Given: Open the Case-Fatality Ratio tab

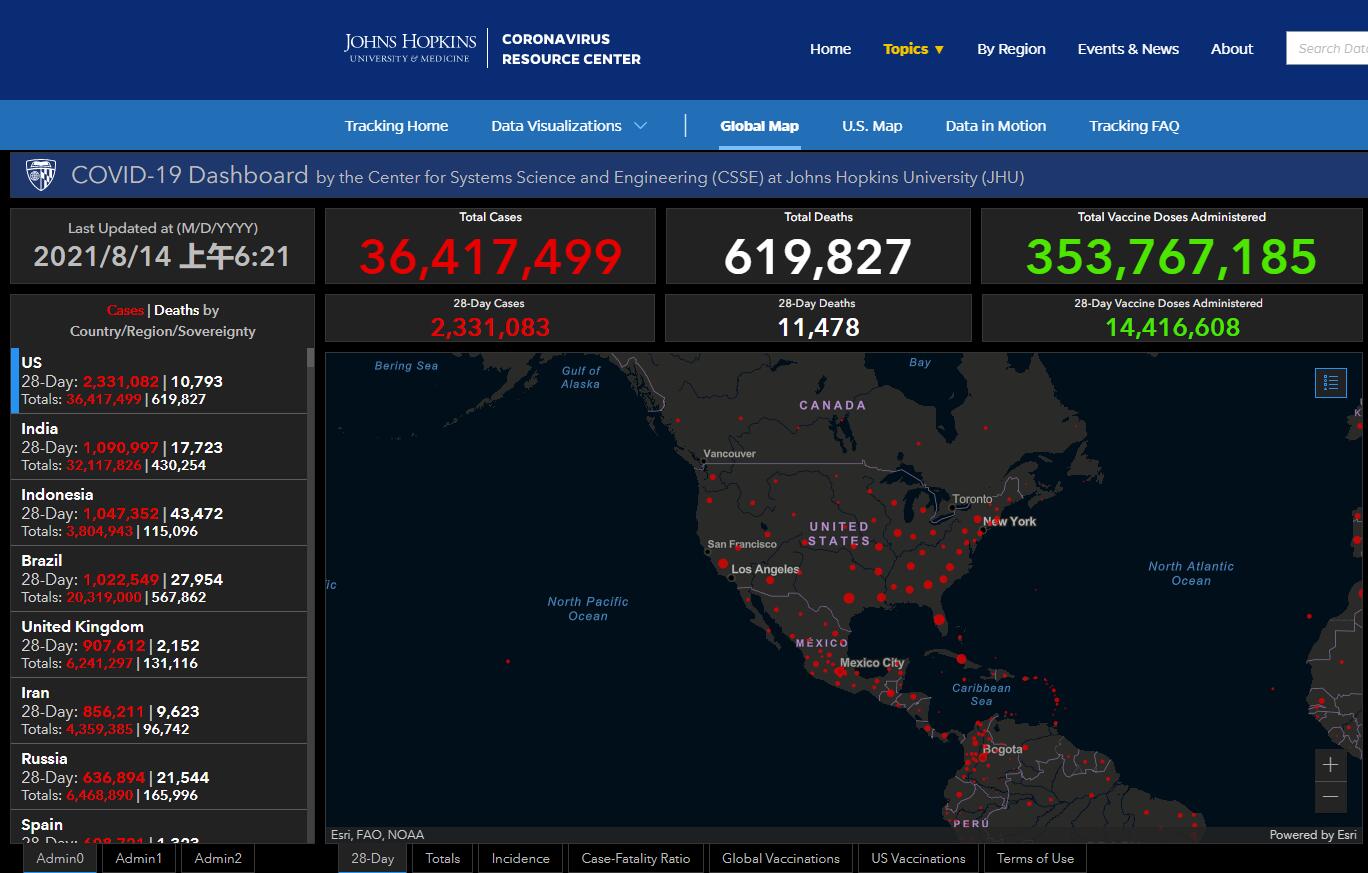Looking at the screenshot, I should 635,858.
